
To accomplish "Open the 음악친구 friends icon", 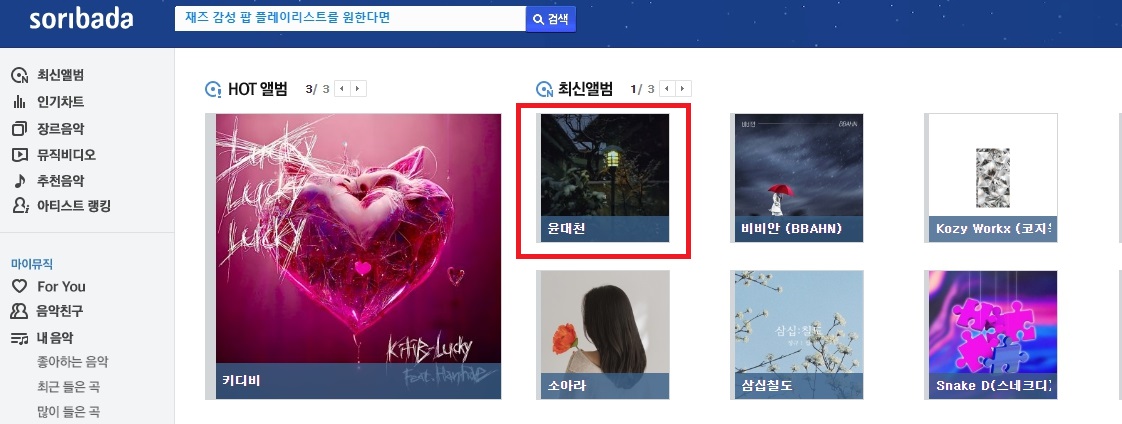I will [19, 311].
